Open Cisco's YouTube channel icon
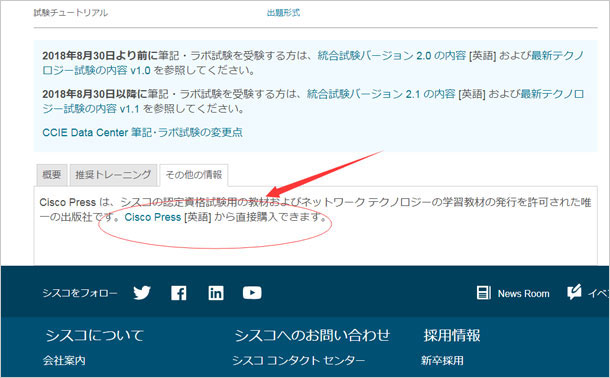This screenshot has height=378, width=610. point(252,293)
